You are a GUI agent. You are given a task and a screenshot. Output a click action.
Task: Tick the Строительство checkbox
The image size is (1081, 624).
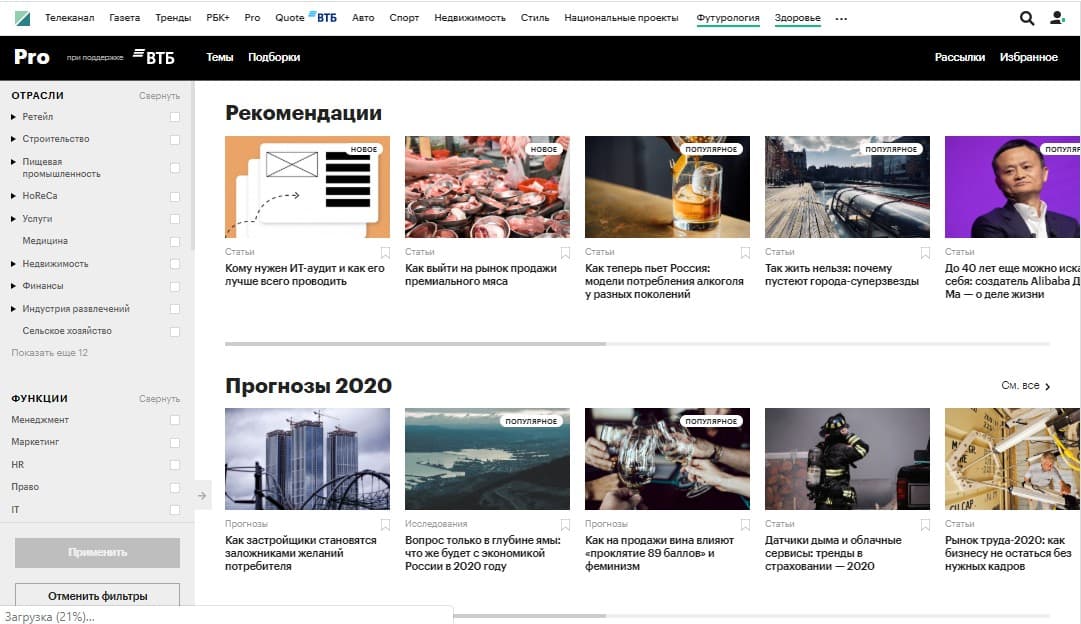pos(175,139)
